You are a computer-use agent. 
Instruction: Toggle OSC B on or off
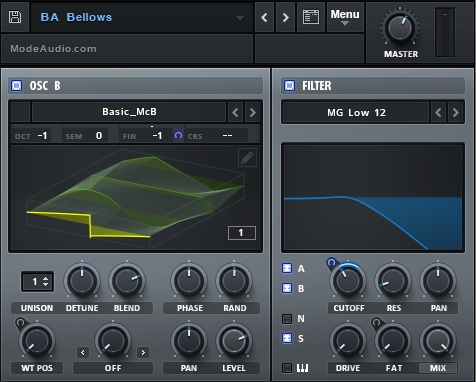point(16,86)
